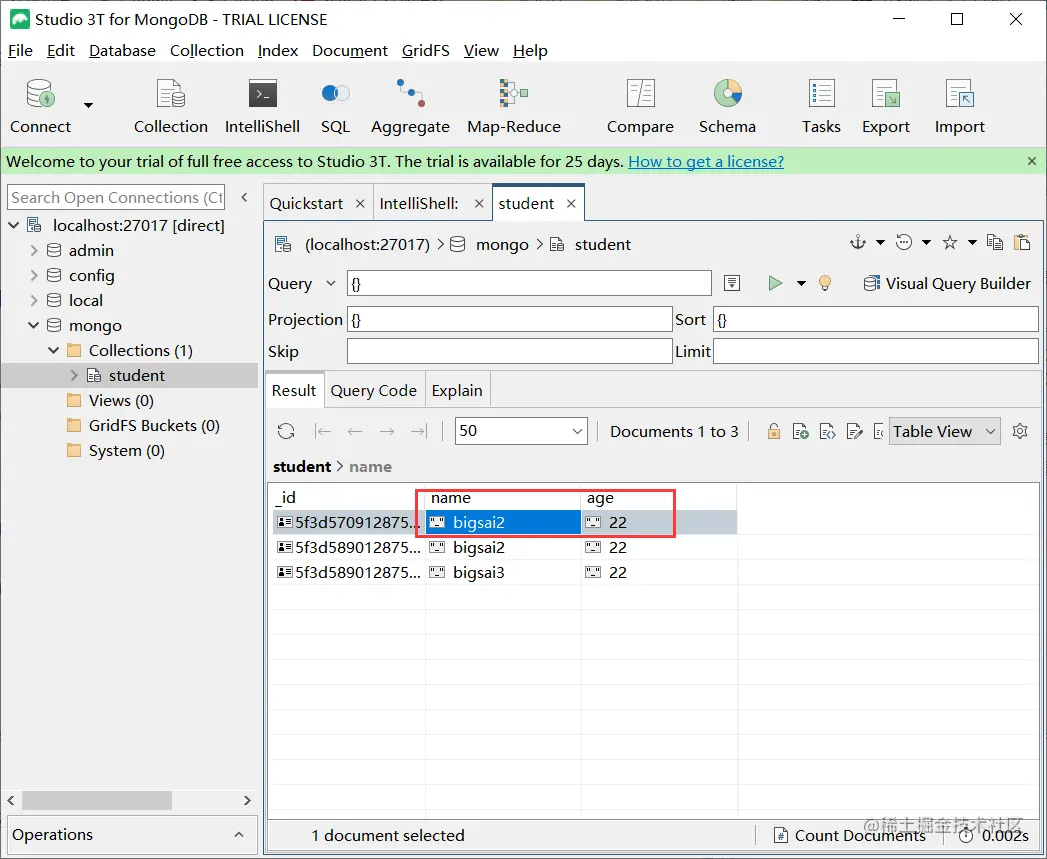Jump to the first results page
The width and height of the screenshot is (1047, 859).
click(323, 432)
